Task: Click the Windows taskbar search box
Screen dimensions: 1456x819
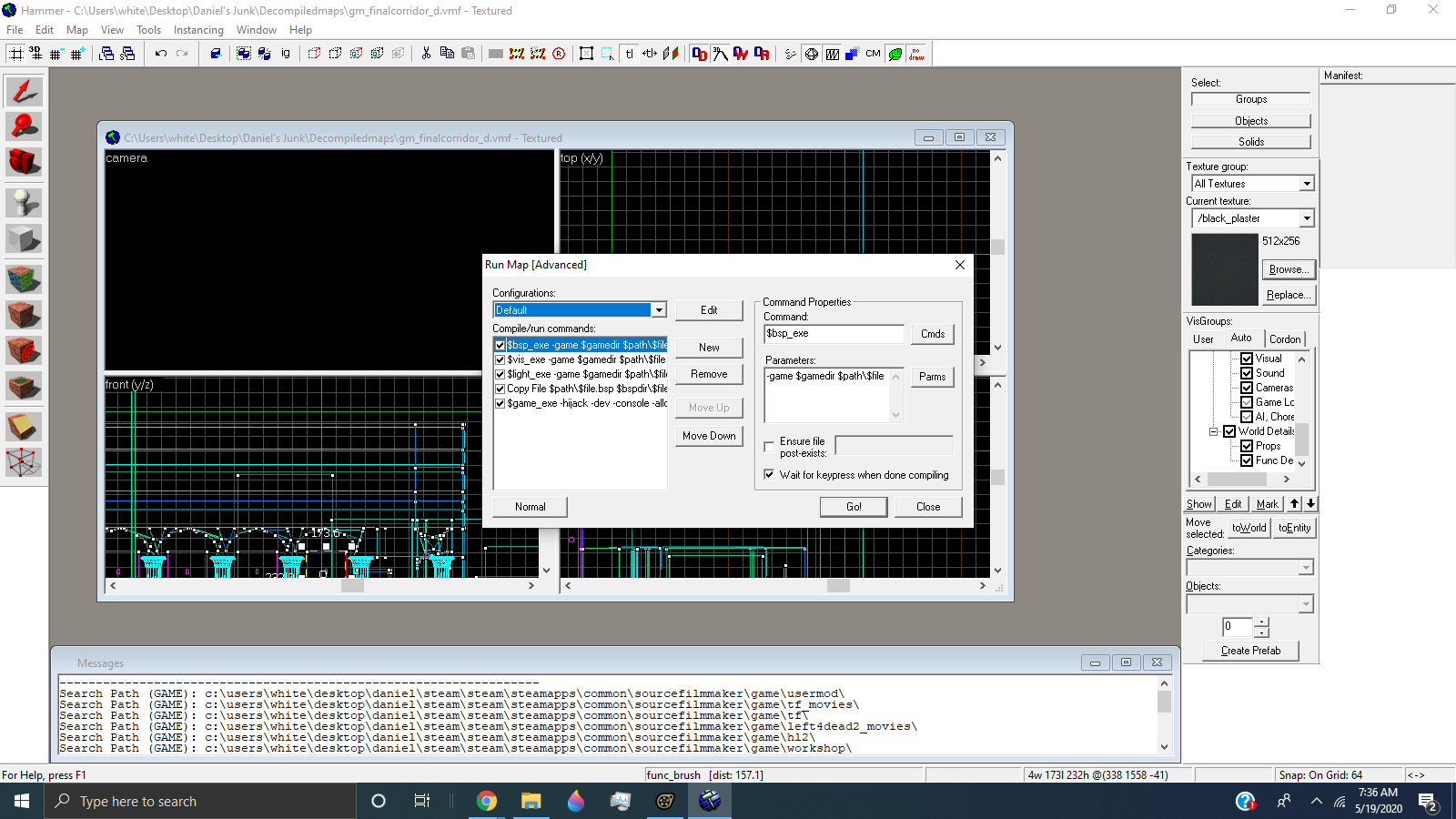Action: tap(200, 801)
